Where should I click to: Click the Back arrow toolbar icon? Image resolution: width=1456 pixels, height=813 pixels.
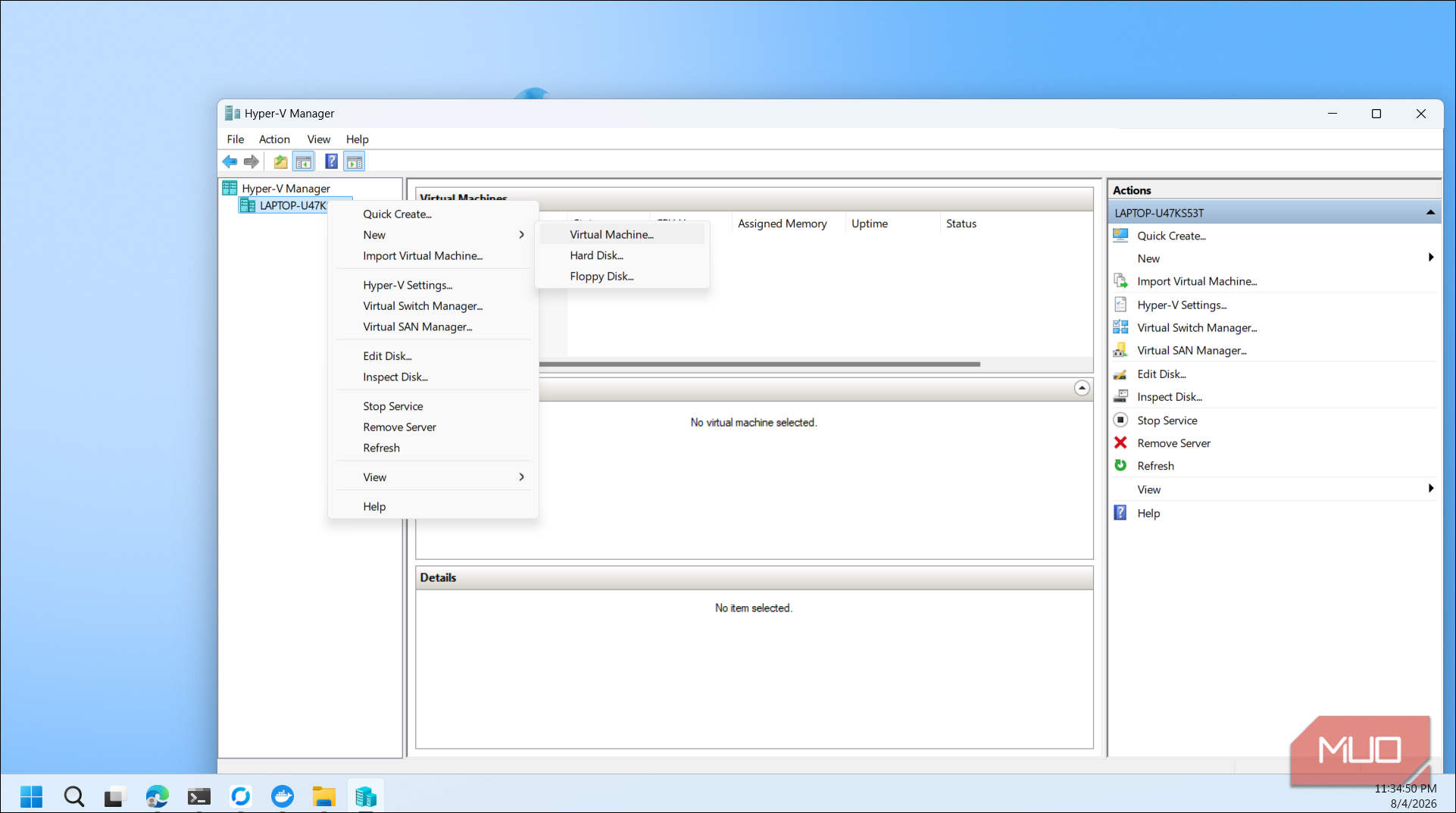pyautogui.click(x=230, y=161)
